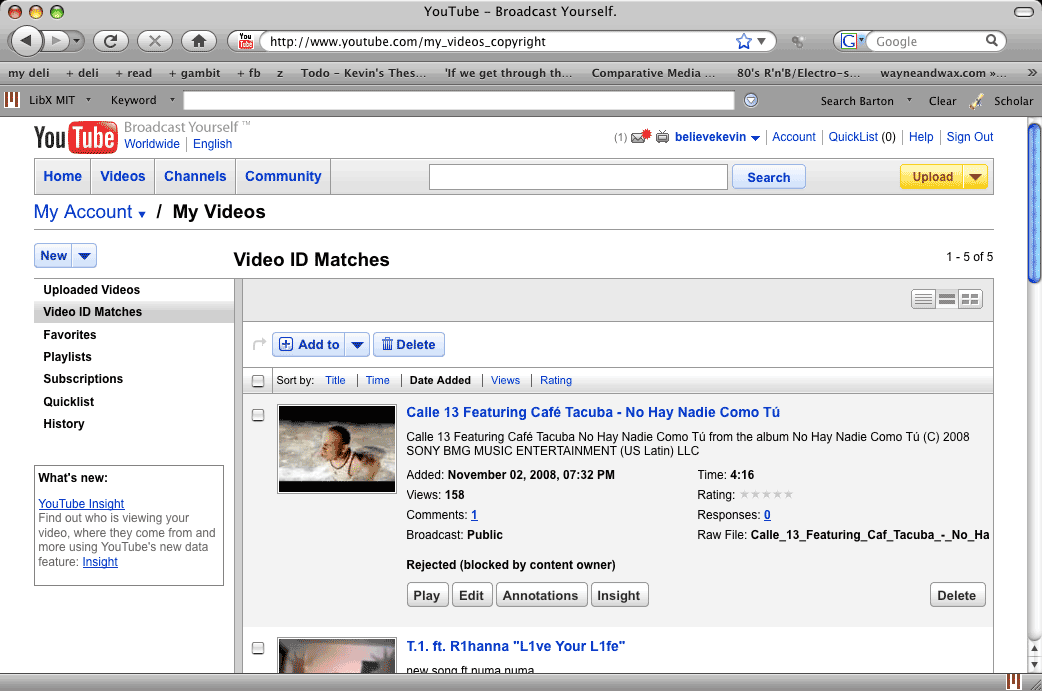Click the Sign Out link
This screenshot has width=1042, height=691.
point(970,137)
